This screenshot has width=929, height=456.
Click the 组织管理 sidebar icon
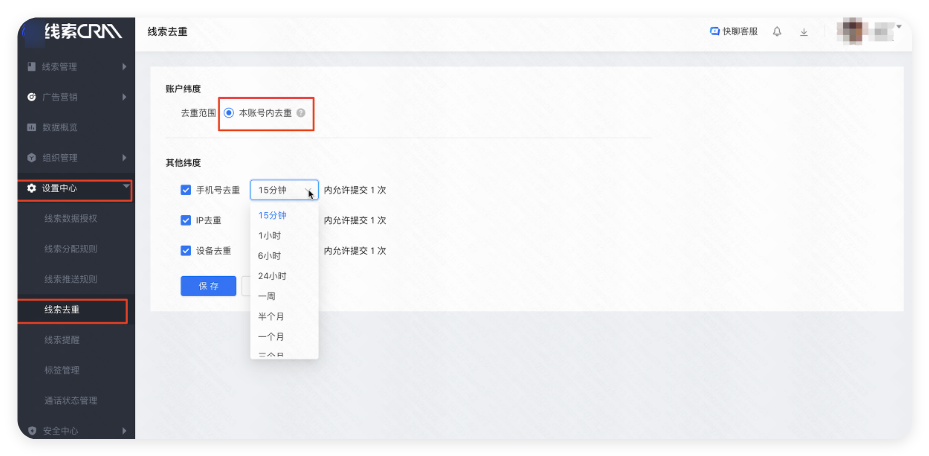tap(32, 158)
